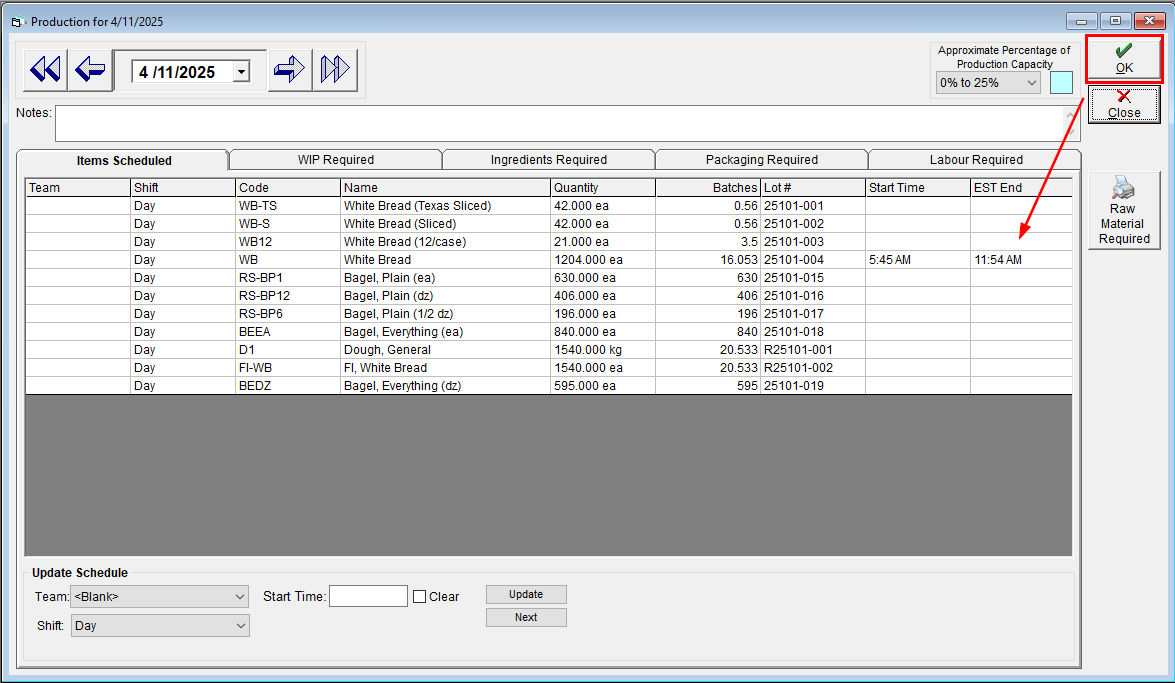The height and width of the screenshot is (683, 1175).
Task: Click the Update button
Action: point(526,594)
